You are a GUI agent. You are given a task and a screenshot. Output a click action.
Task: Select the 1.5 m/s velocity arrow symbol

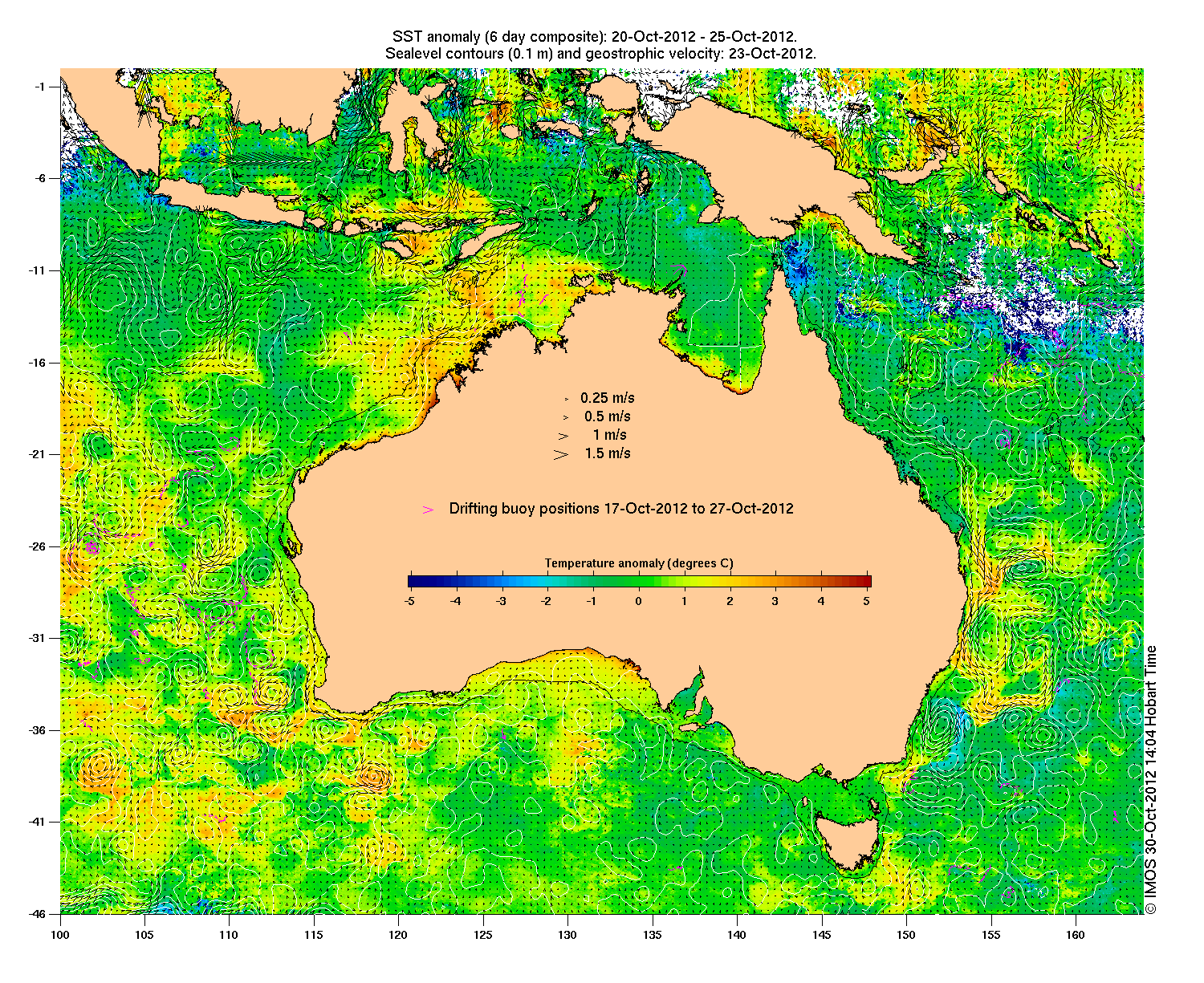click(x=561, y=454)
